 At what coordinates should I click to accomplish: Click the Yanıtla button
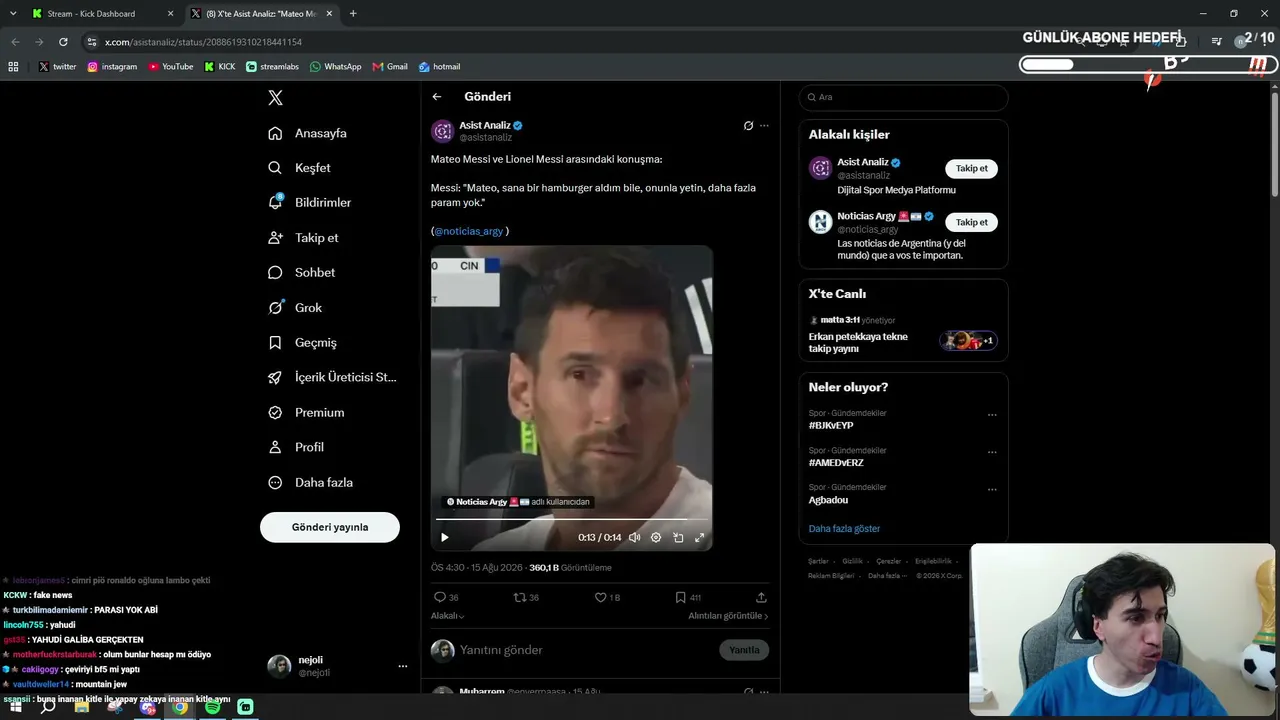click(x=744, y=650)
